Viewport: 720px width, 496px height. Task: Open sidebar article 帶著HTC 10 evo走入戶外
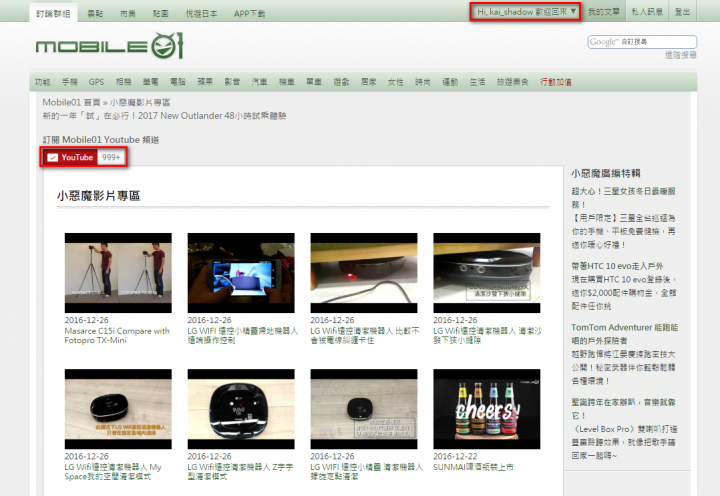click(617, 266)
